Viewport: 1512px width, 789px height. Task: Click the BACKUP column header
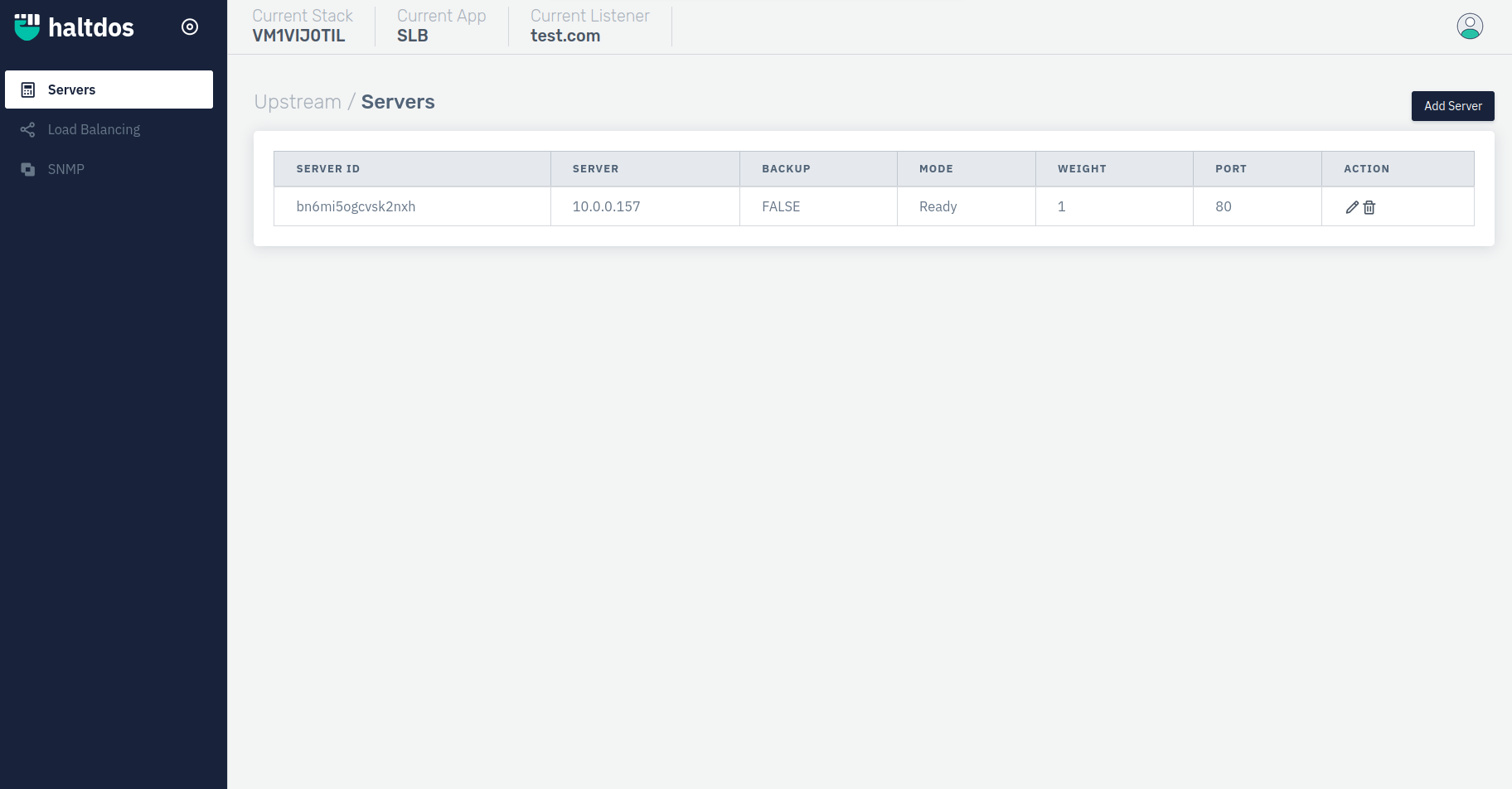pos(818,169)
